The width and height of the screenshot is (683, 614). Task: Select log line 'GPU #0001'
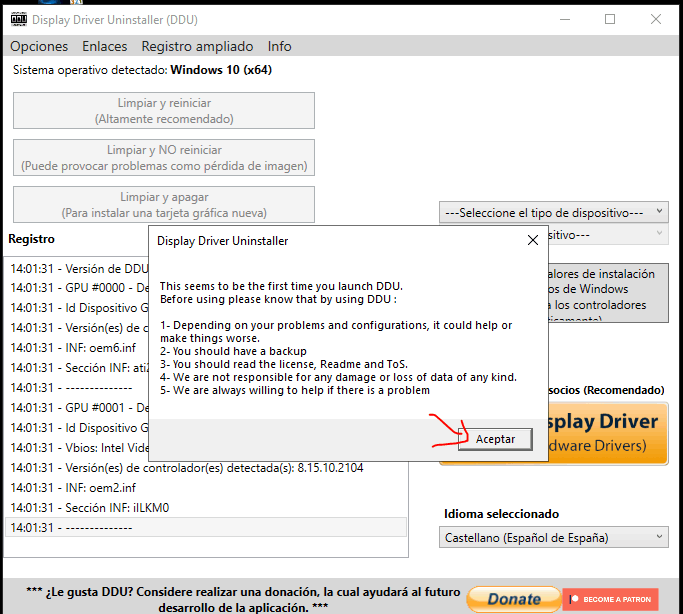pyautogui.click(x=78, y=408)
